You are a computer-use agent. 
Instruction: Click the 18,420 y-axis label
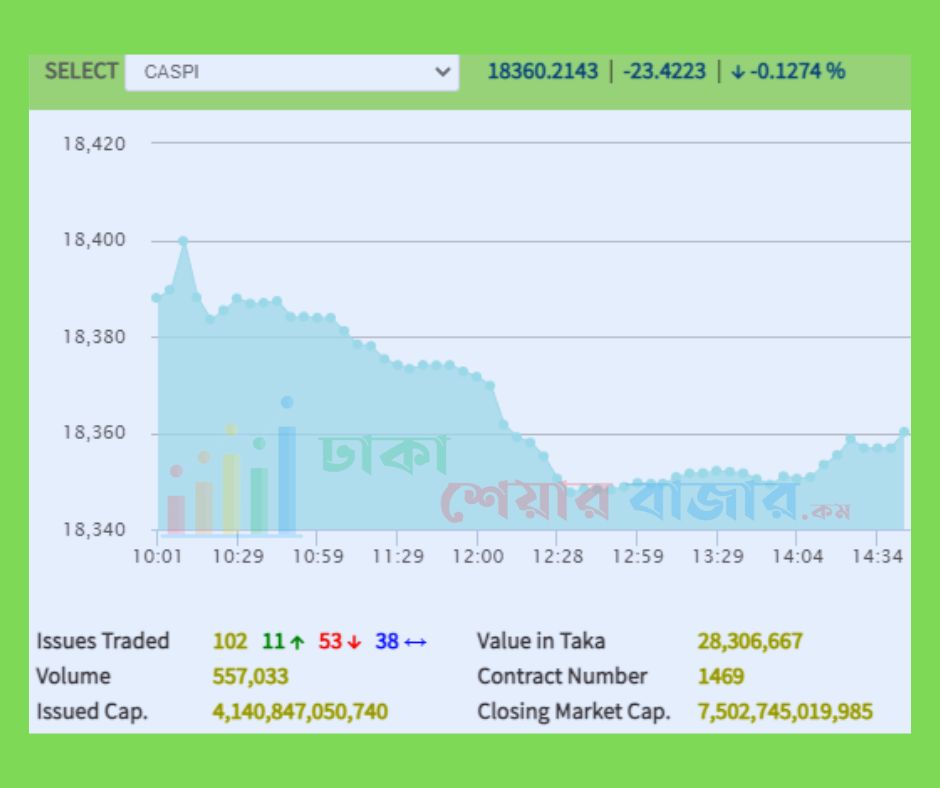pos(94,144)
